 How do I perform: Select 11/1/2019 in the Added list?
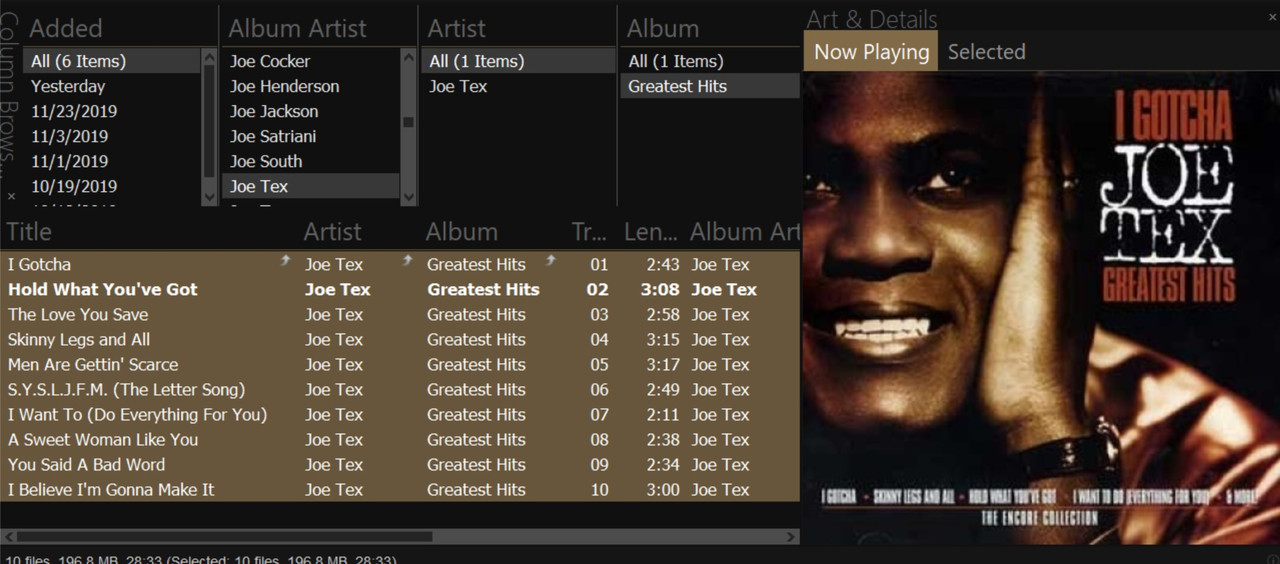112,161
